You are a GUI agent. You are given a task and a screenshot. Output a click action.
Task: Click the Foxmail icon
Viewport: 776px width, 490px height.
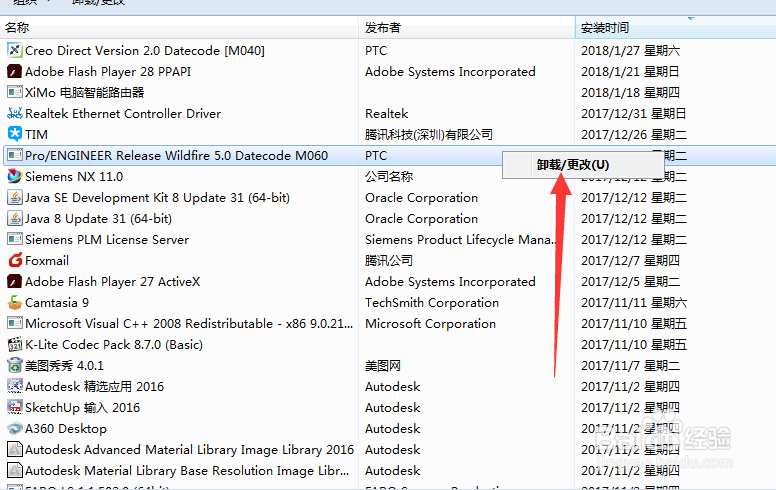[15, 260]
